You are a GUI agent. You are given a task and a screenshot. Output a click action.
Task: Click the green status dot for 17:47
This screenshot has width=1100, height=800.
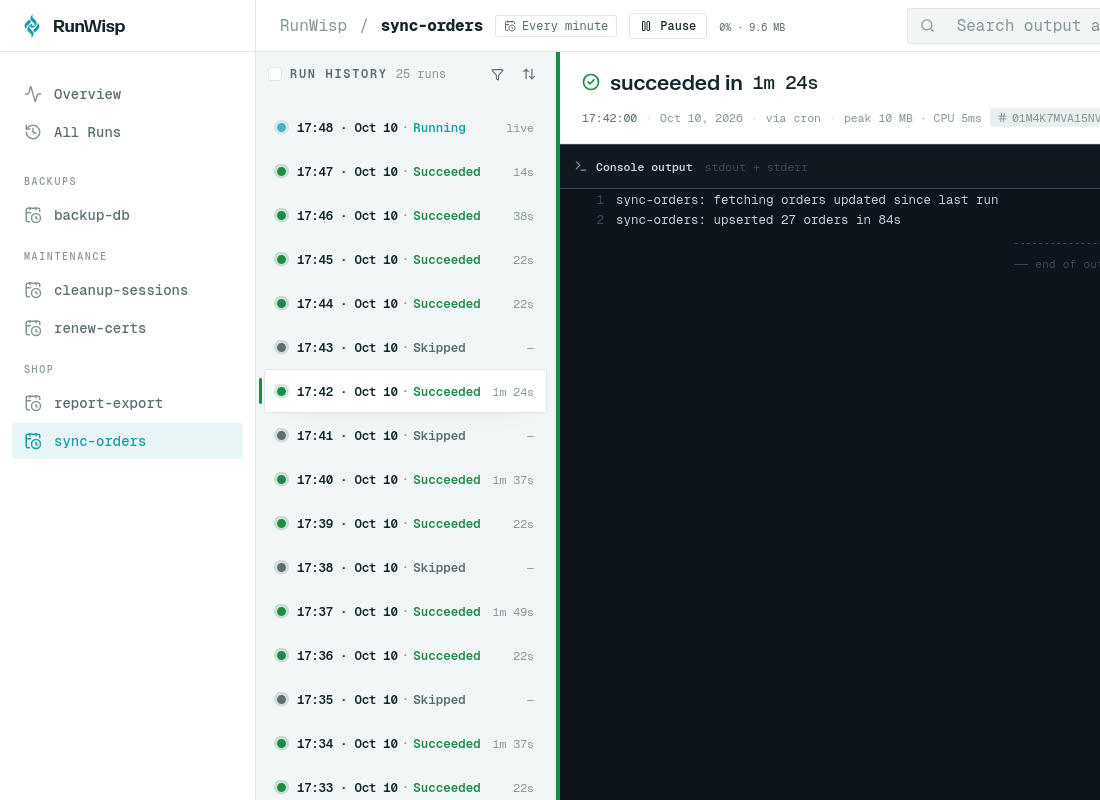(x=281, y=171)
